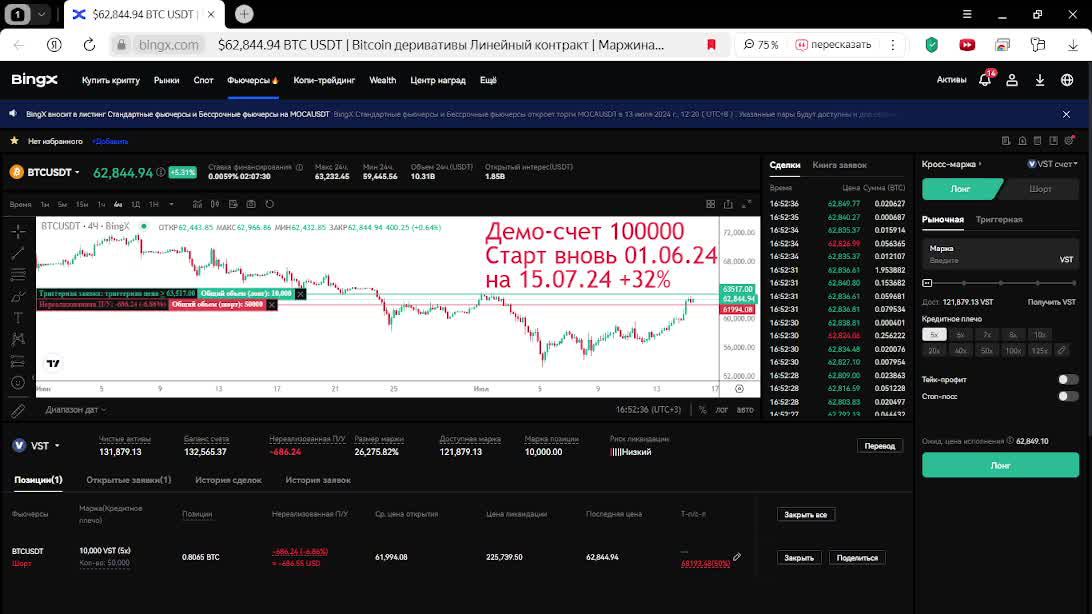Select the trend line drawing tool
The image size is (1092, 614).
(x=18, y=253)
